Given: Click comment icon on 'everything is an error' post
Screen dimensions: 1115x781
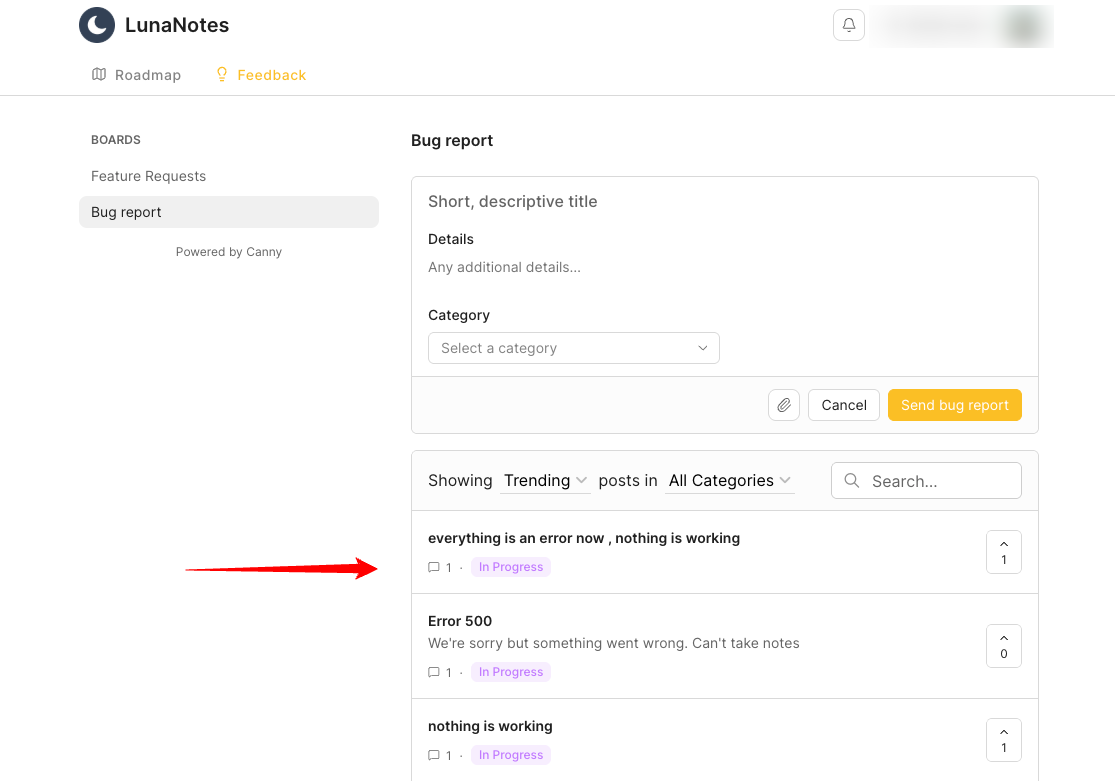Looking at the screenshot, I should click(434, 567).
